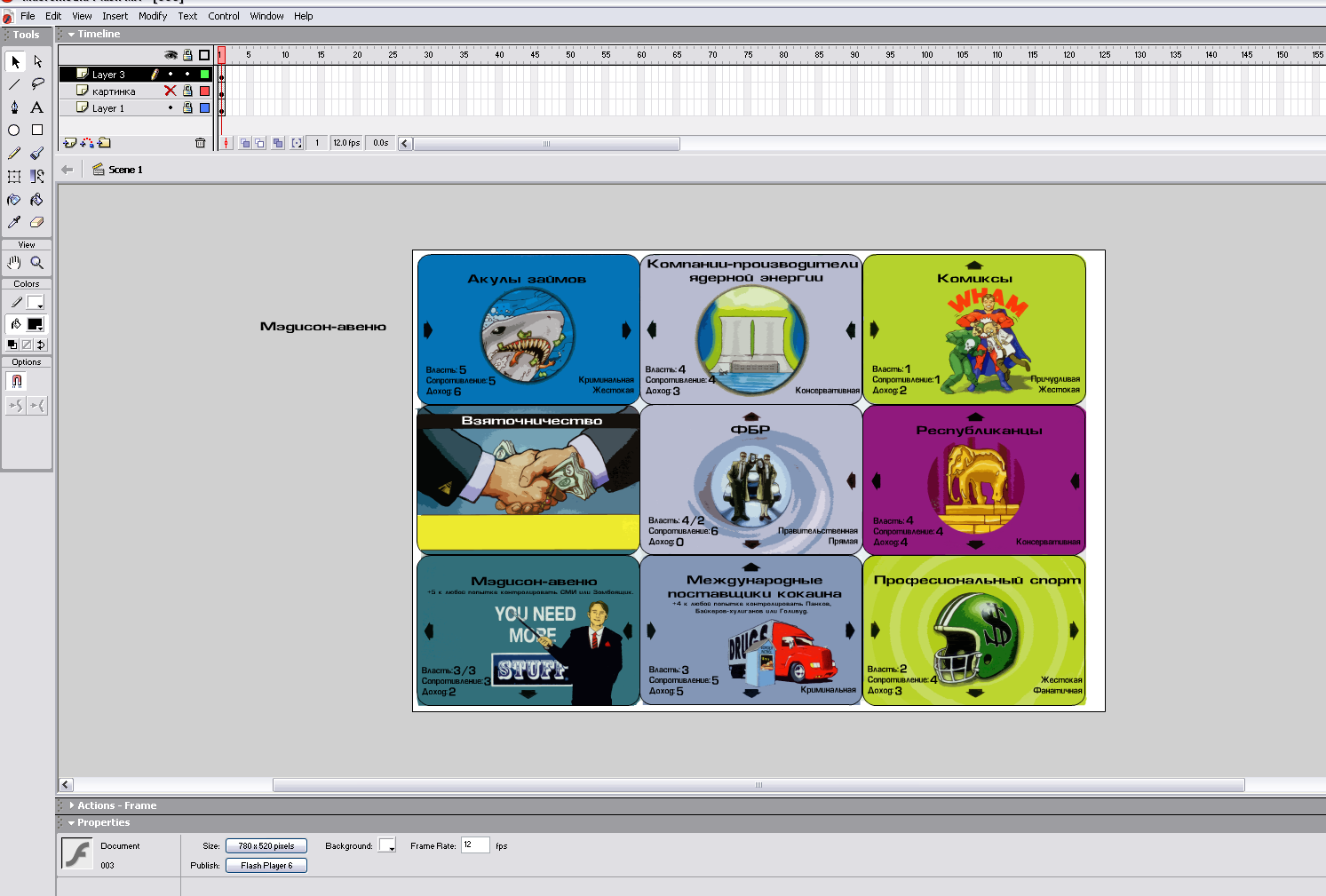The image size is (1326, 896).
Task: Select the Oval tool
Action: coord(15,131)
